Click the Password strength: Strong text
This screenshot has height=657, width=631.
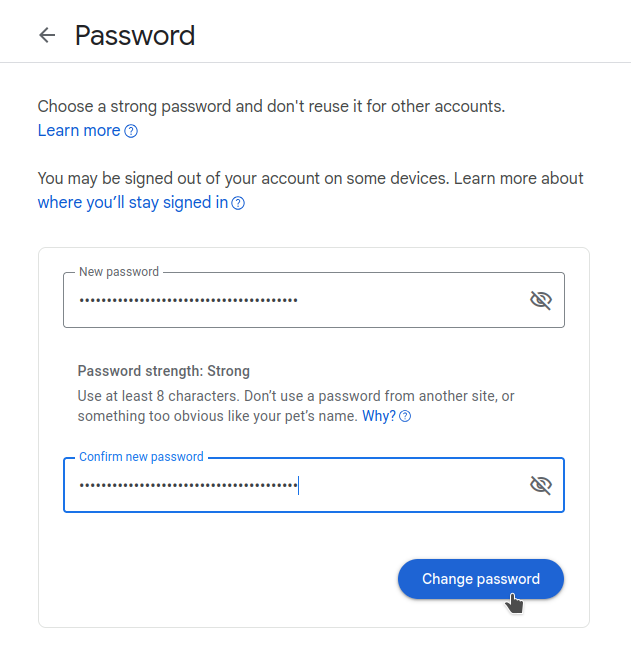pos(164,371)
